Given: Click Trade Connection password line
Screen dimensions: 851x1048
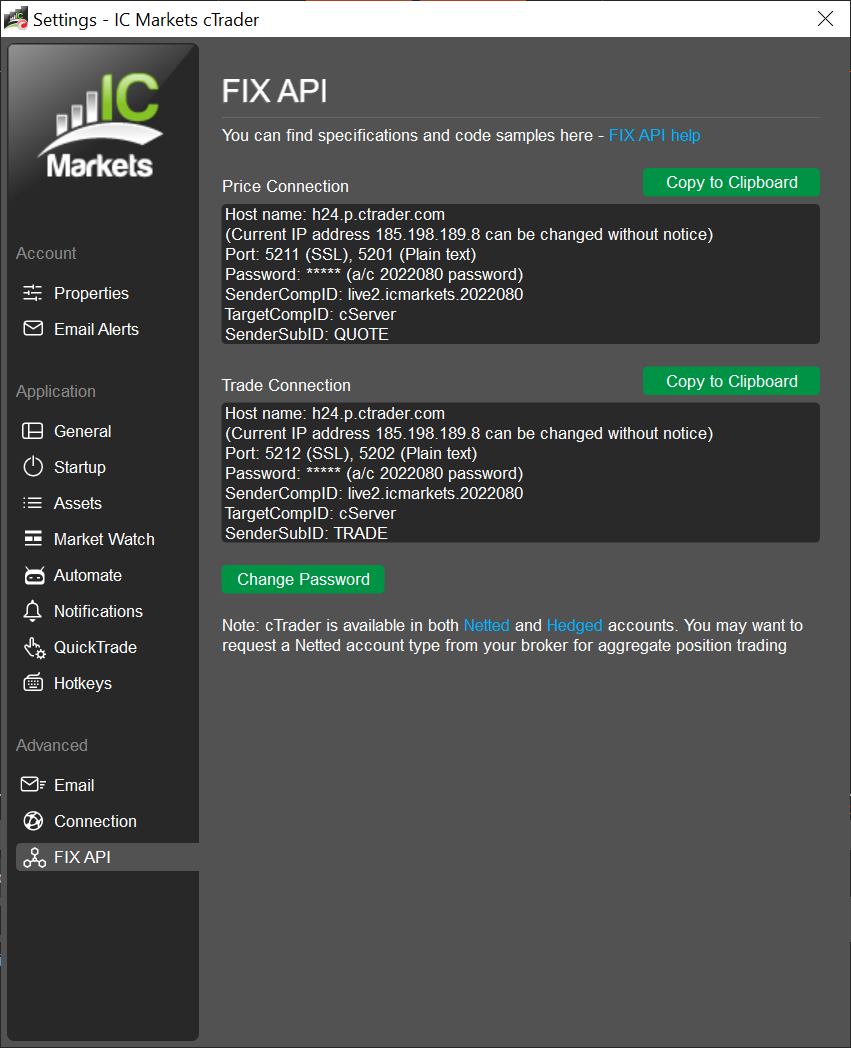Looking at the screenshot, I should coord(374,473).
